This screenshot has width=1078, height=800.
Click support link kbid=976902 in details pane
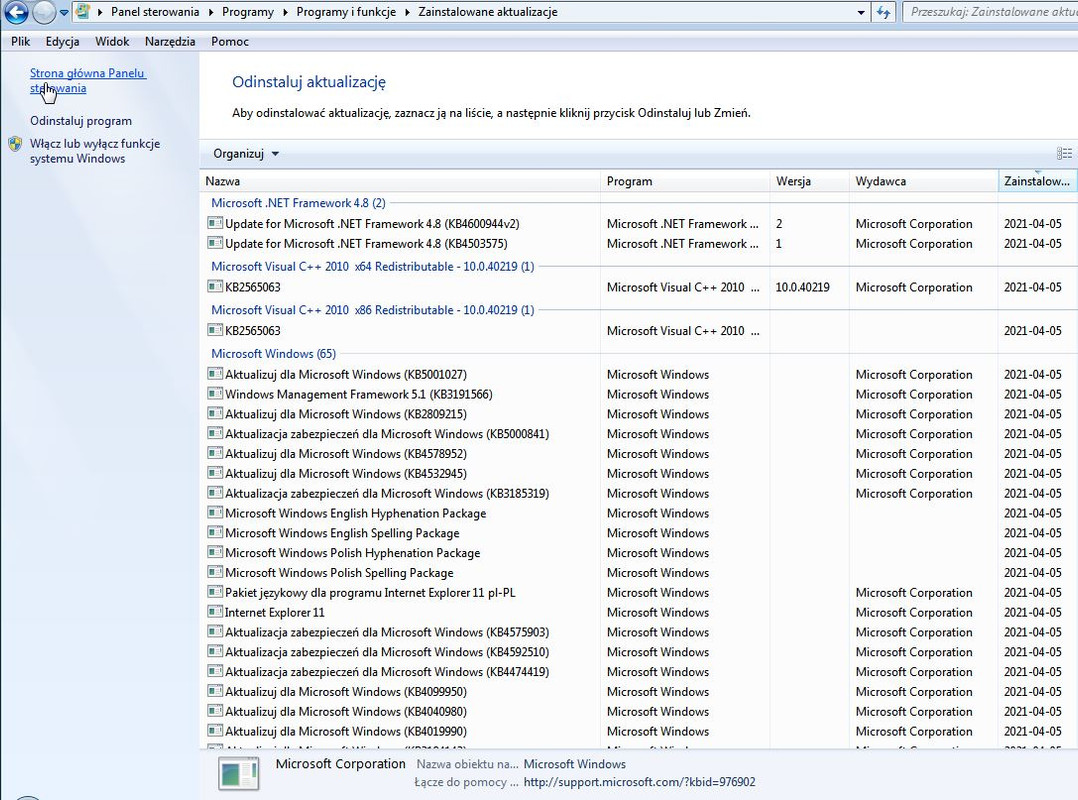tap(639, 782)
